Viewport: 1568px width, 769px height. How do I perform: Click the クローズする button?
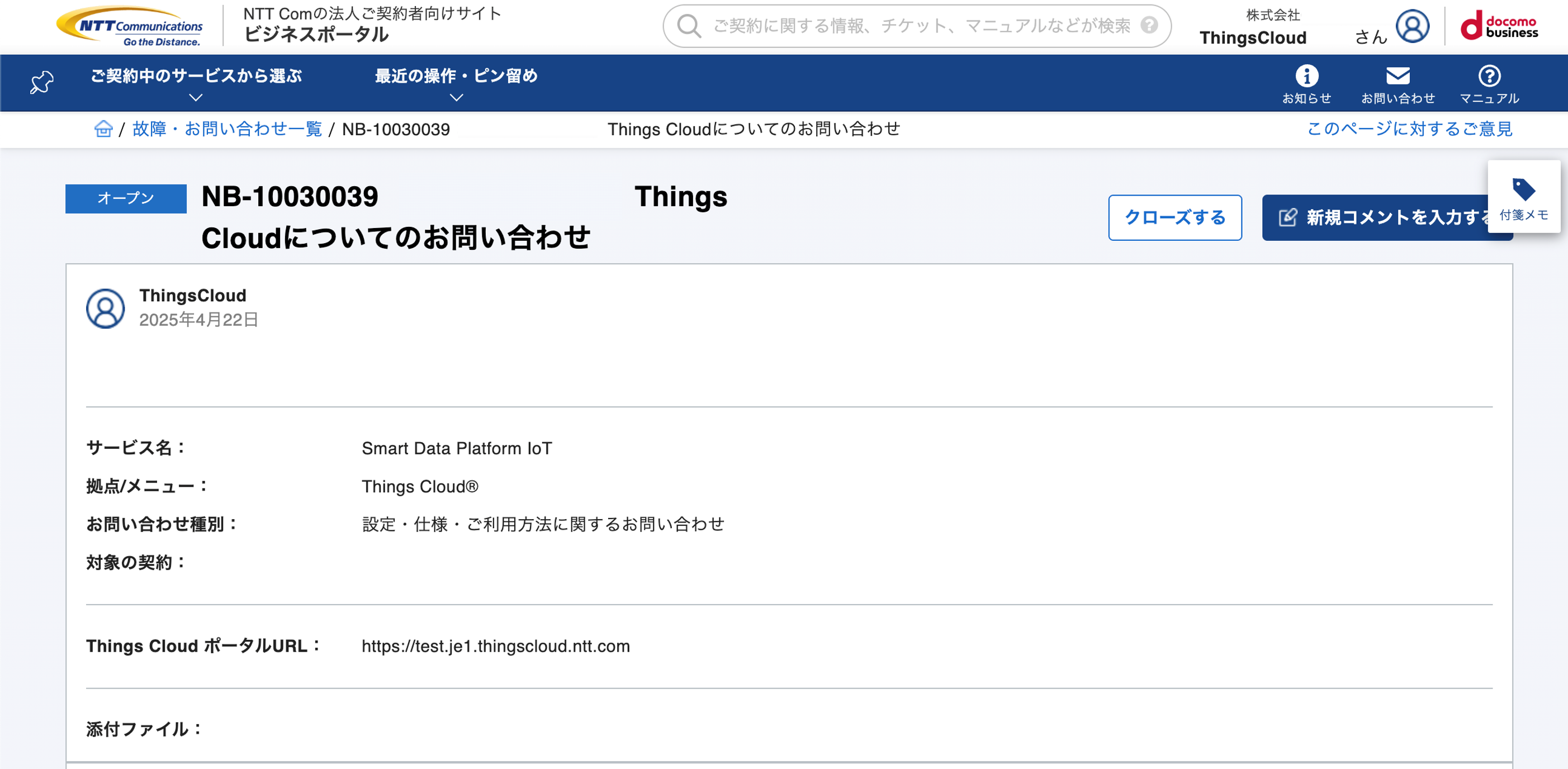click(1175, 218)
